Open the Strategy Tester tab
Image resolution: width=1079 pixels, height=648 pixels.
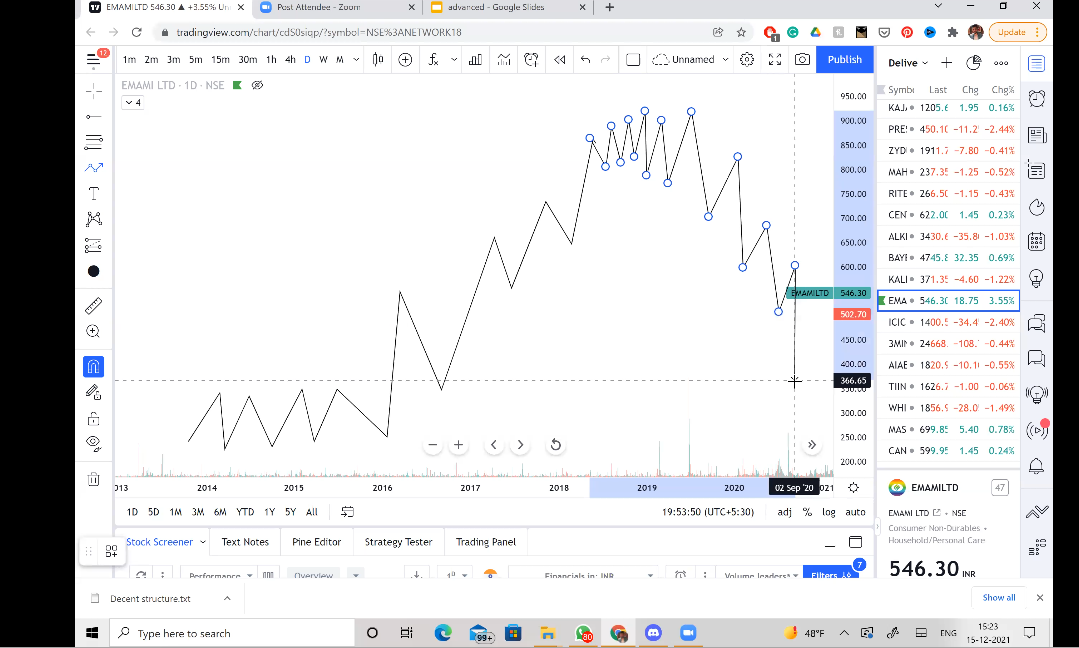coord(398,542)
